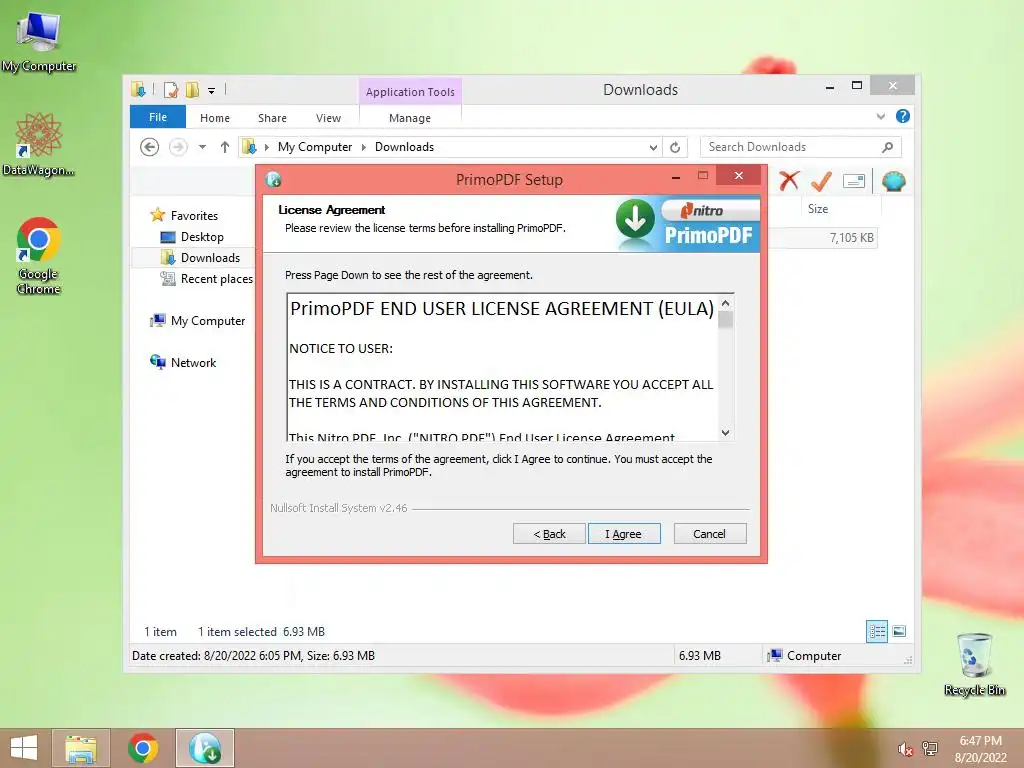1024x768 pixels.
Task: Click the nitro PrimoPDF logo banner
Action: 688,224
